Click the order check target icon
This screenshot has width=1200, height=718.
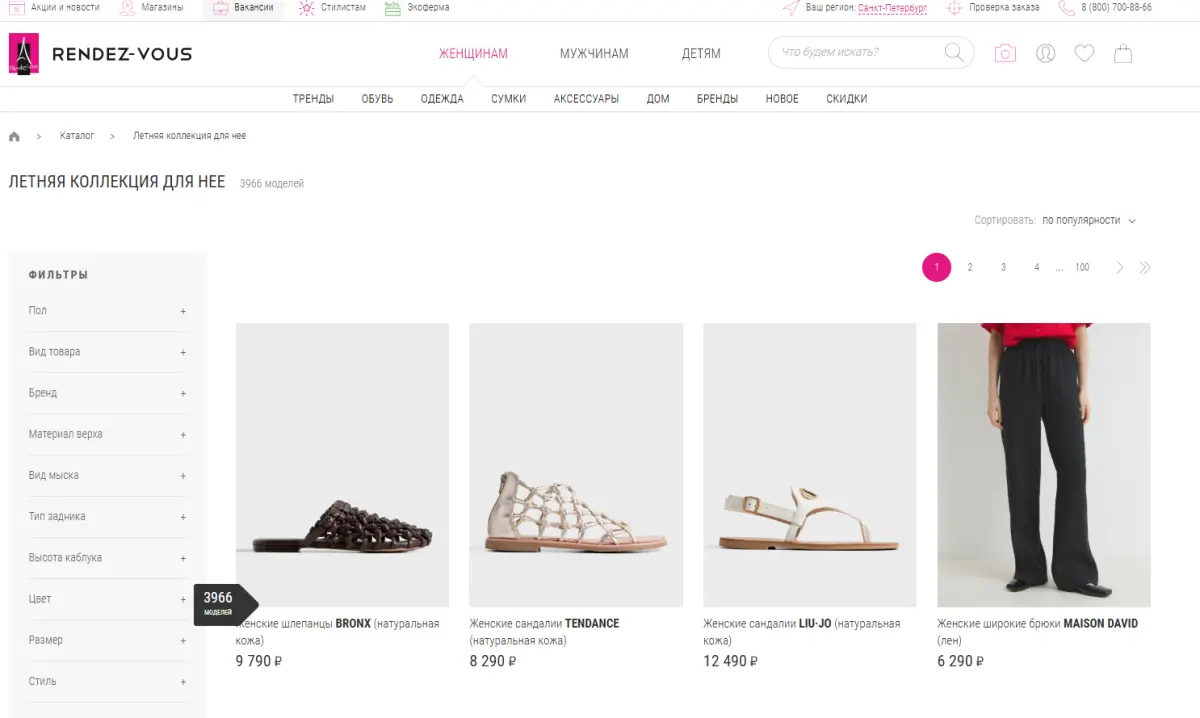coord(954,8)
